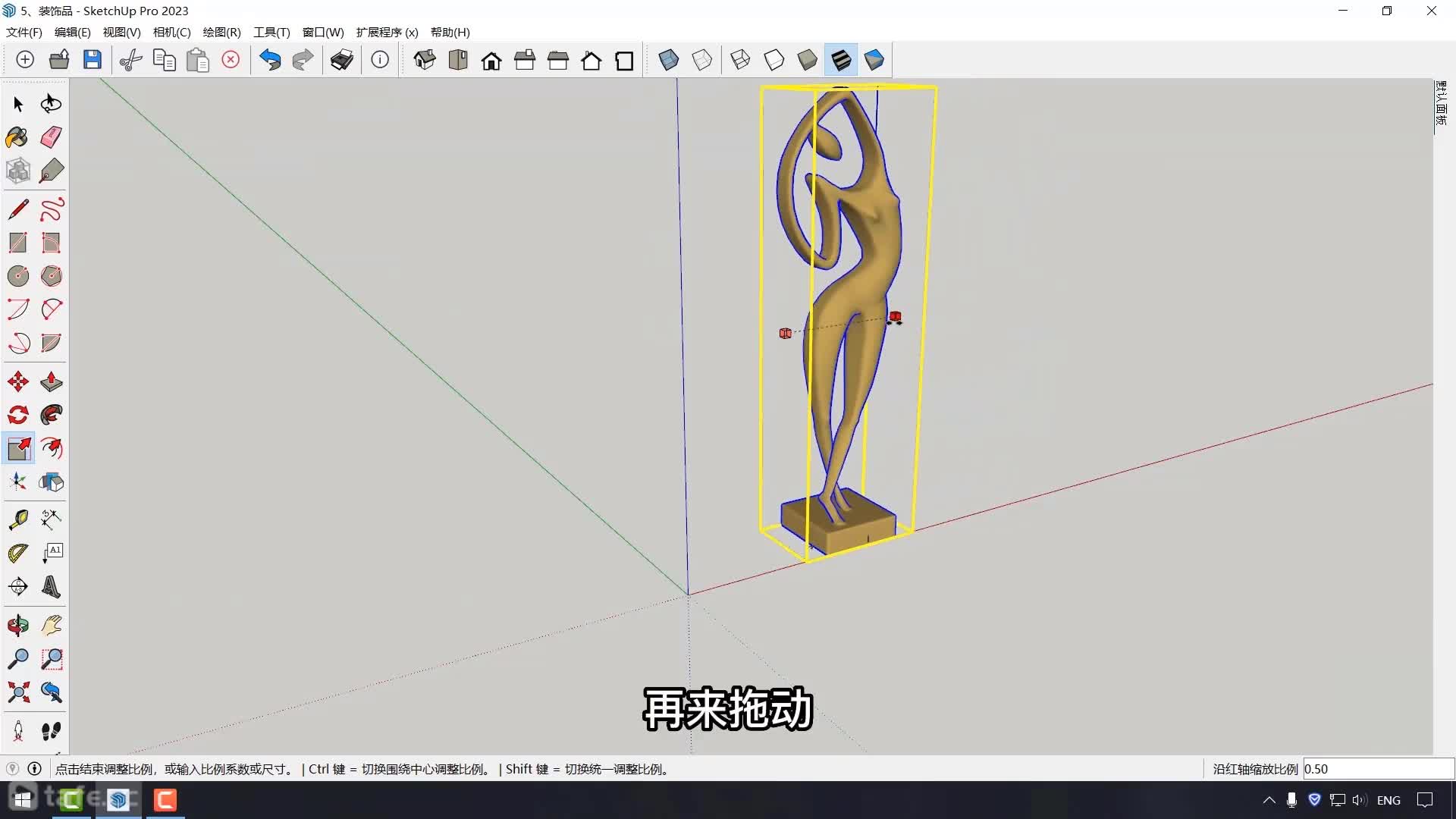Open the notification center icon
This screenshot has width=1456, height=819.
(1425, 800)
